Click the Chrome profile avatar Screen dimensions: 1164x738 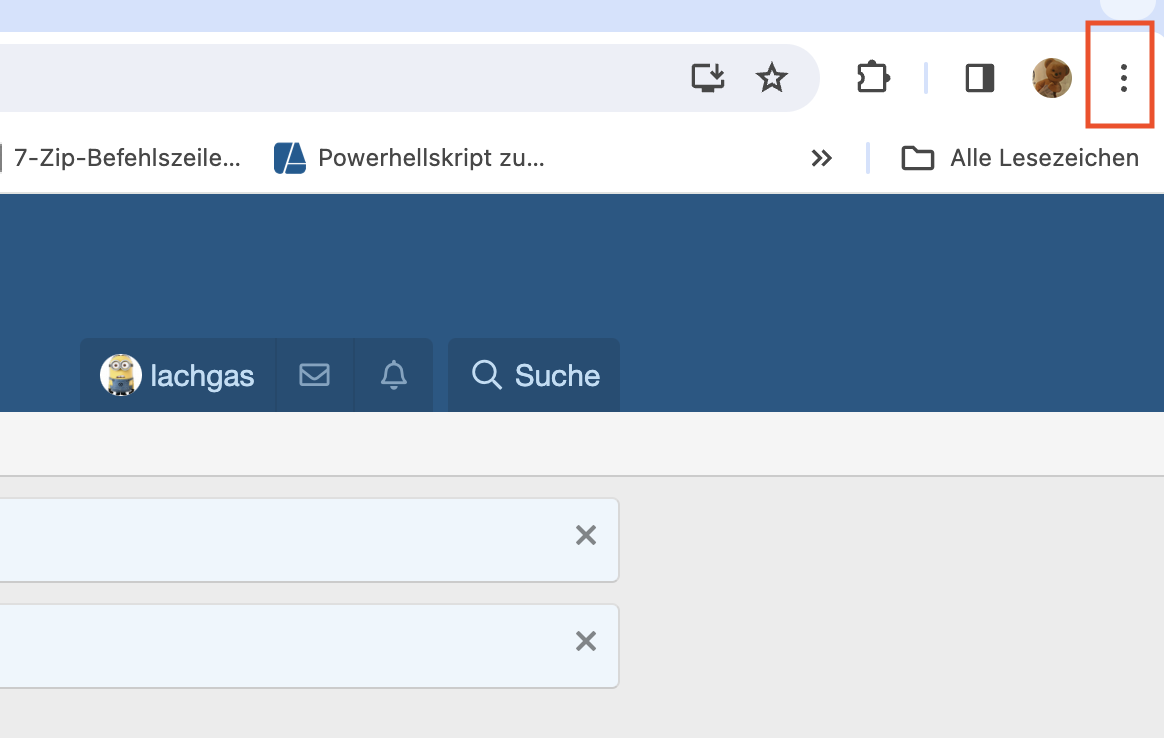pos(1052,78)
